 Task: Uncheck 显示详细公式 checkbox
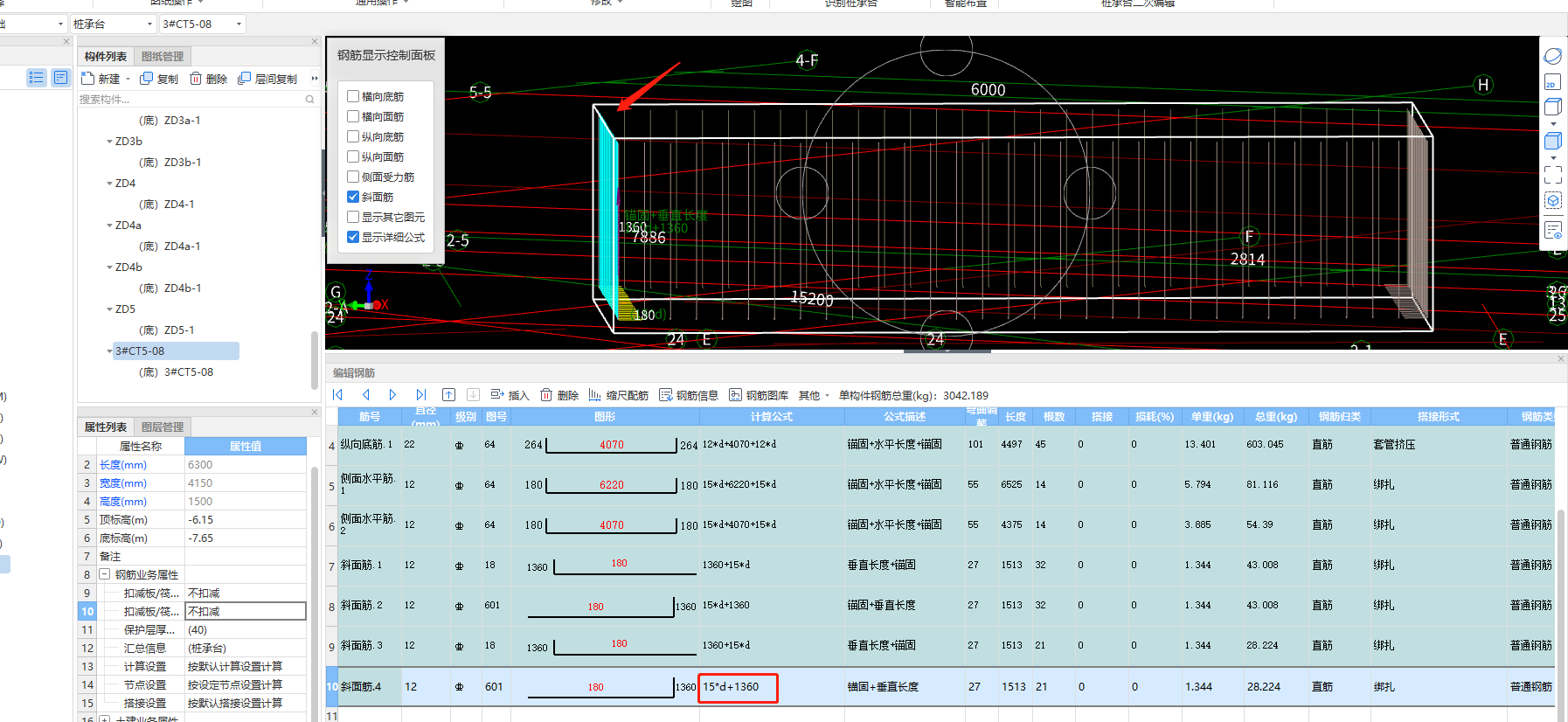click(353, 237)
